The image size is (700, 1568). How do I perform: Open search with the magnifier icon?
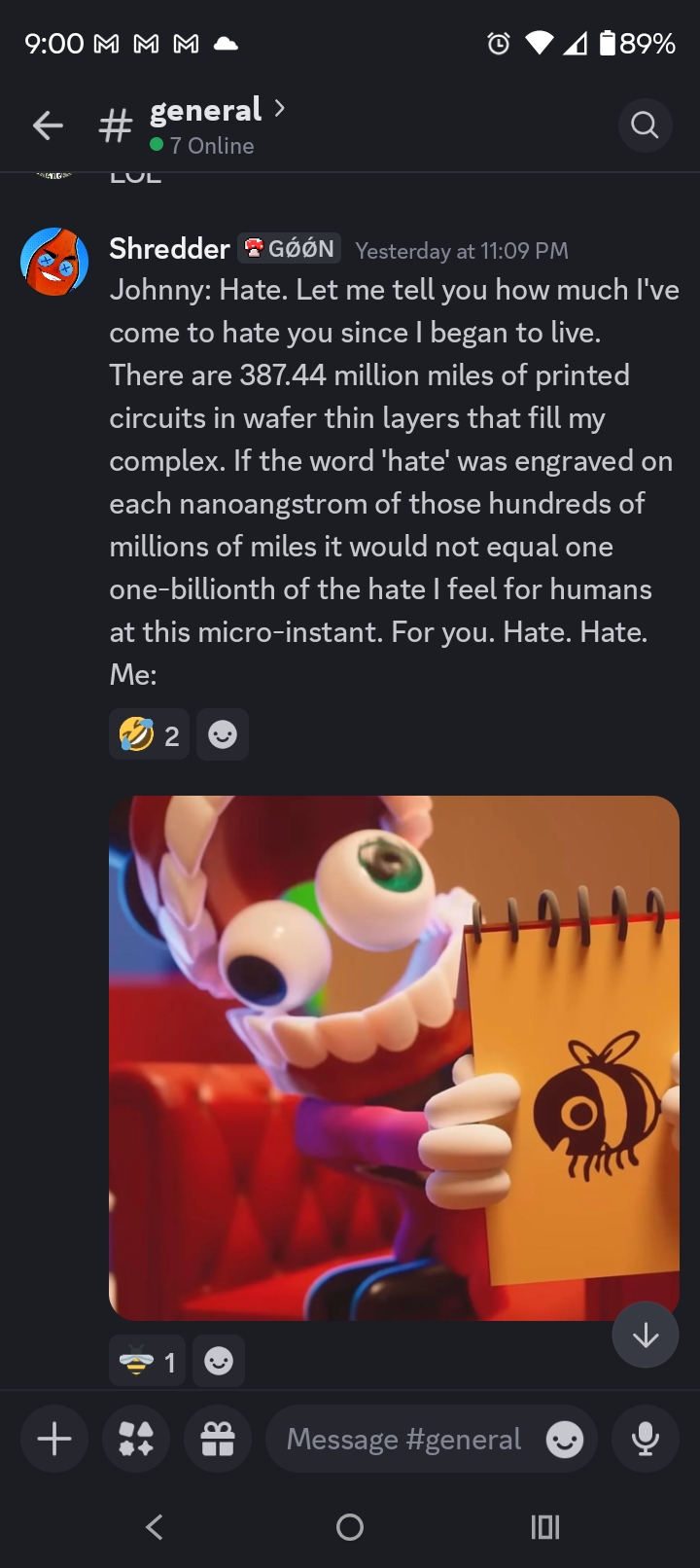pyautogui.click(x=645, y=125)
